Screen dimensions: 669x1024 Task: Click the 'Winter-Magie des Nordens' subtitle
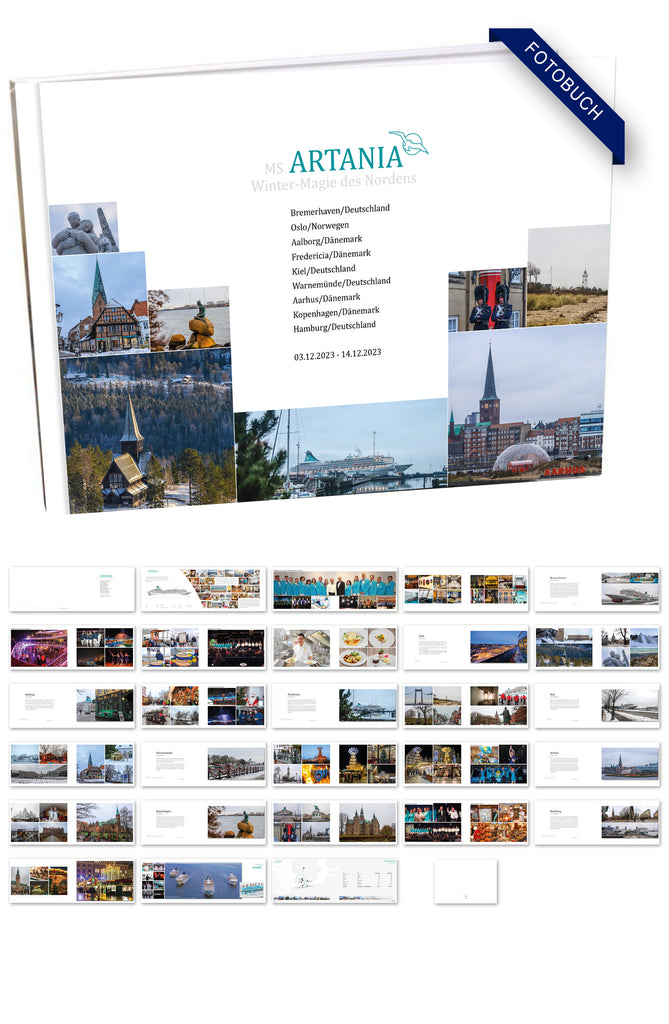(333, 180)
